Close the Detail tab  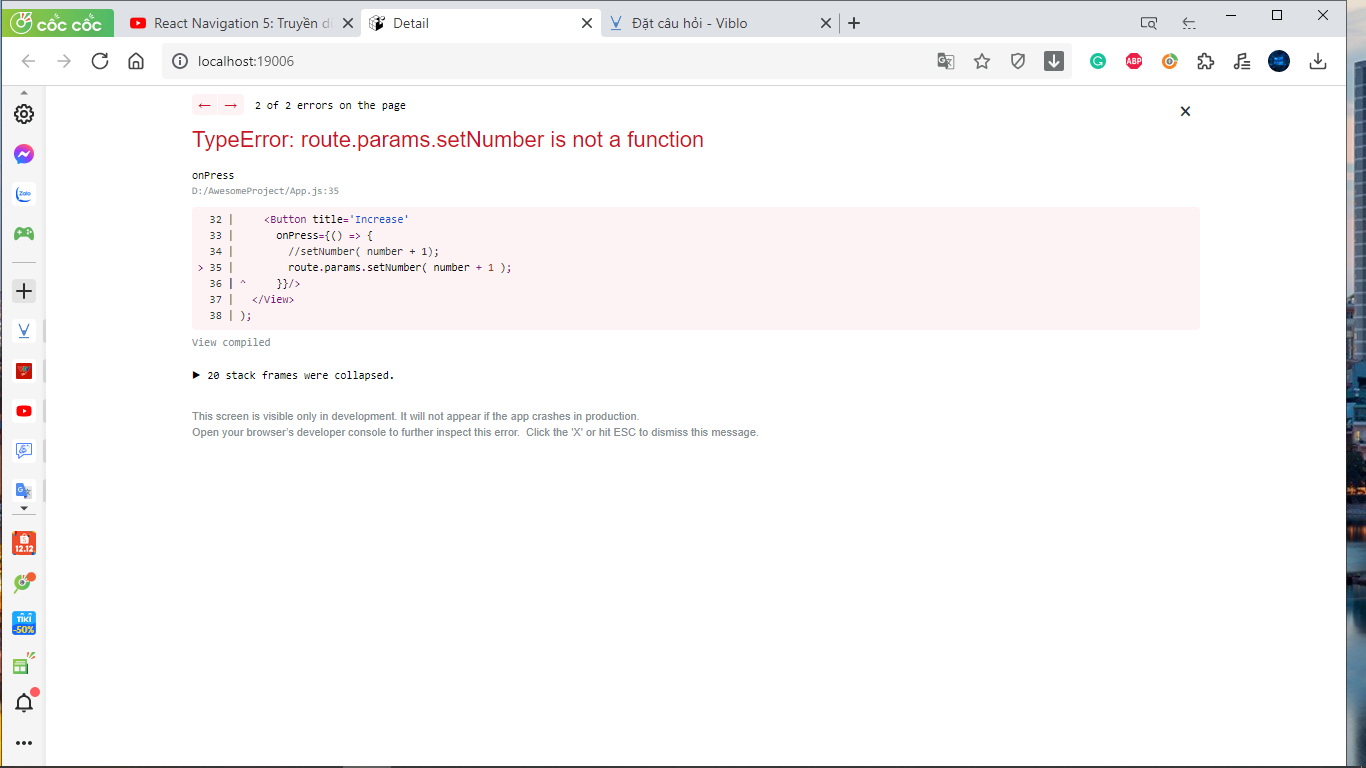(x=587, y=23)
